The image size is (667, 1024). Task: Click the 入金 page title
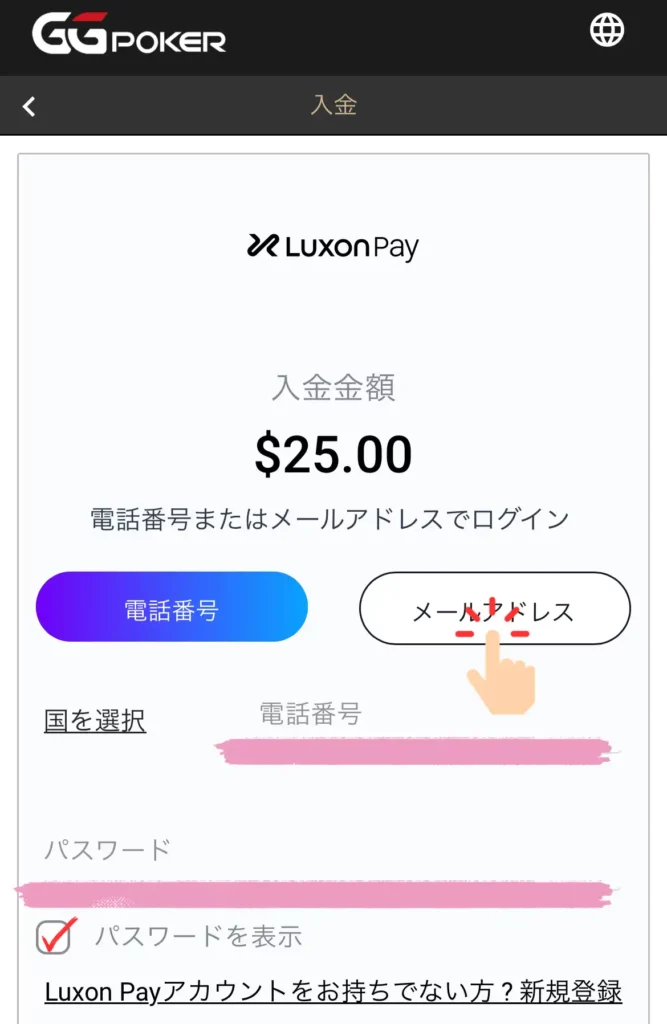pyautogui.click(x=334, y=105)
